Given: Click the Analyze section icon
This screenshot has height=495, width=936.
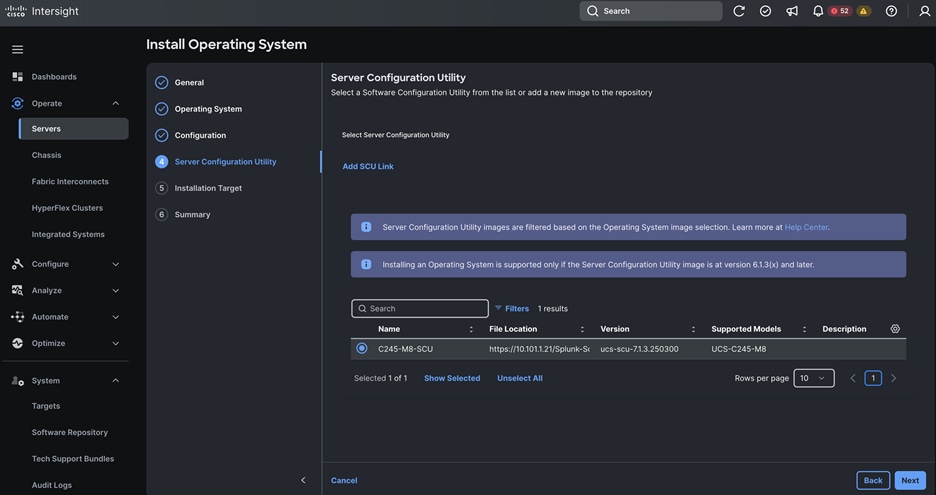Looking at the screenshot, I should 17,290.
